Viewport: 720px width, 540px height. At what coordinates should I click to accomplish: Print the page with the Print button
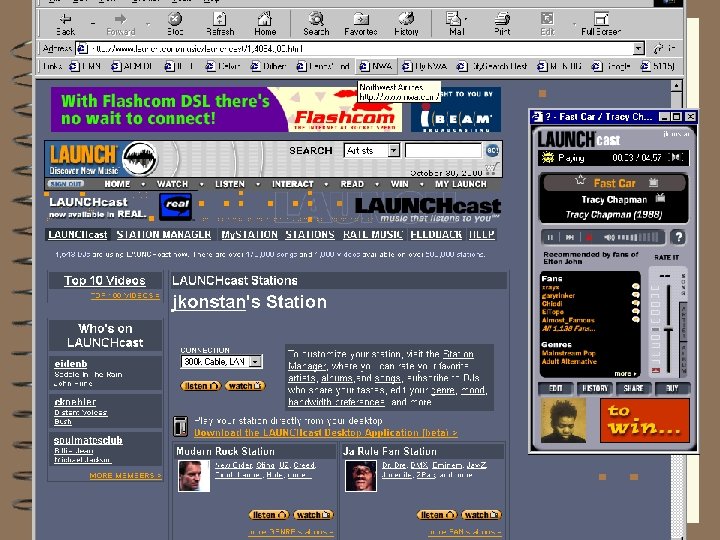502,24
